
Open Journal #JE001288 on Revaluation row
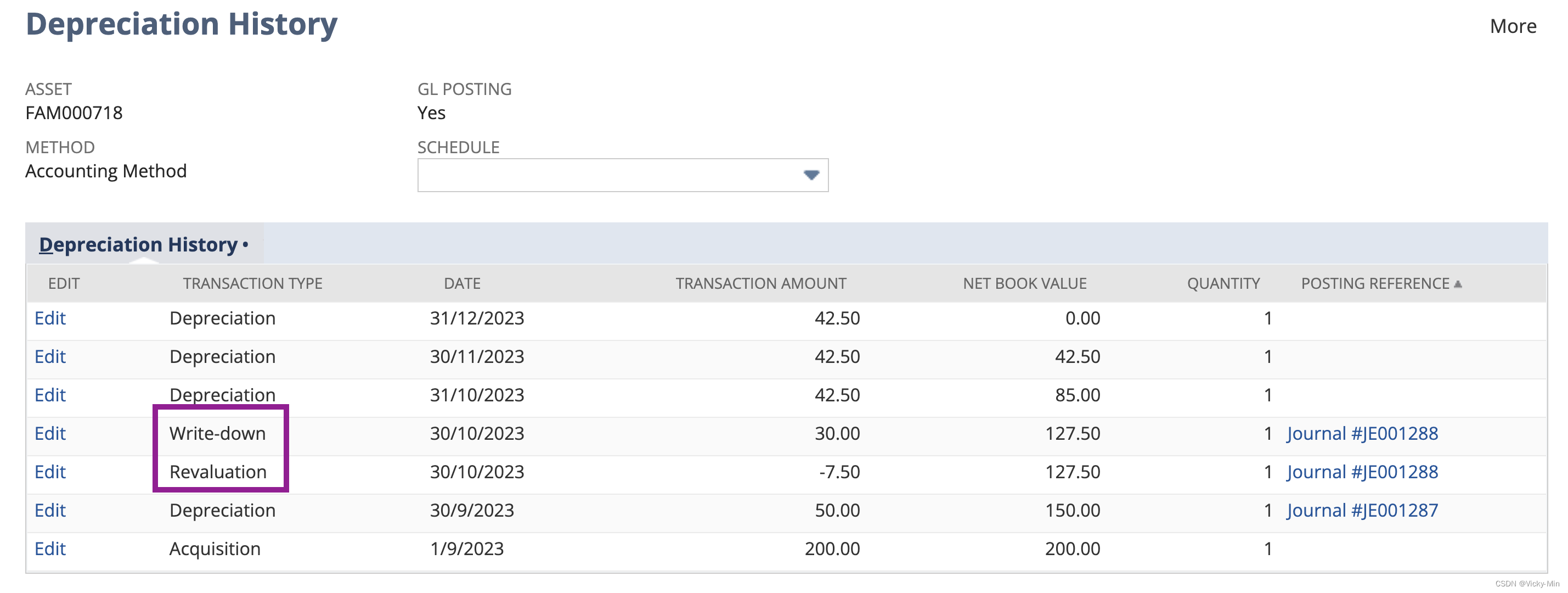[x=1362, y=472]
